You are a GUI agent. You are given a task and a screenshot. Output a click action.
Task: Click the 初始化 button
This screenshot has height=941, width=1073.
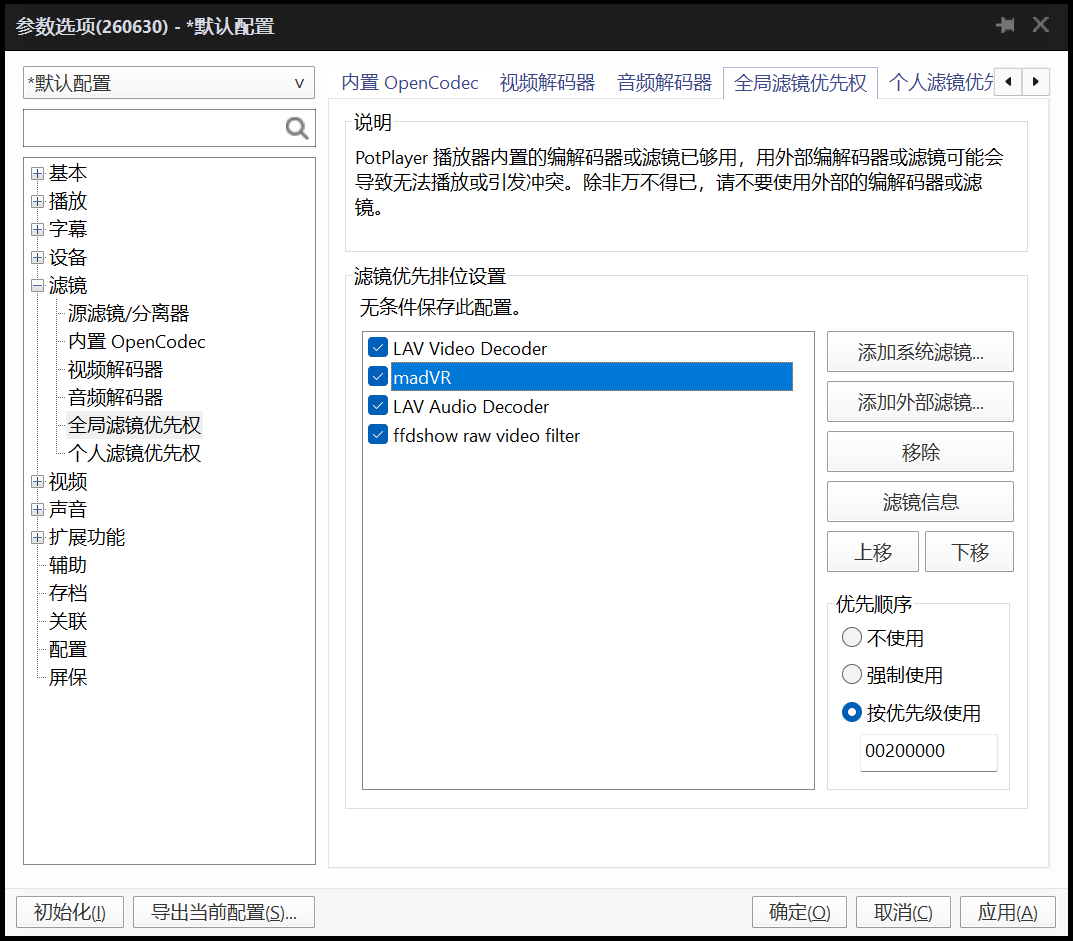coord(70,912)
